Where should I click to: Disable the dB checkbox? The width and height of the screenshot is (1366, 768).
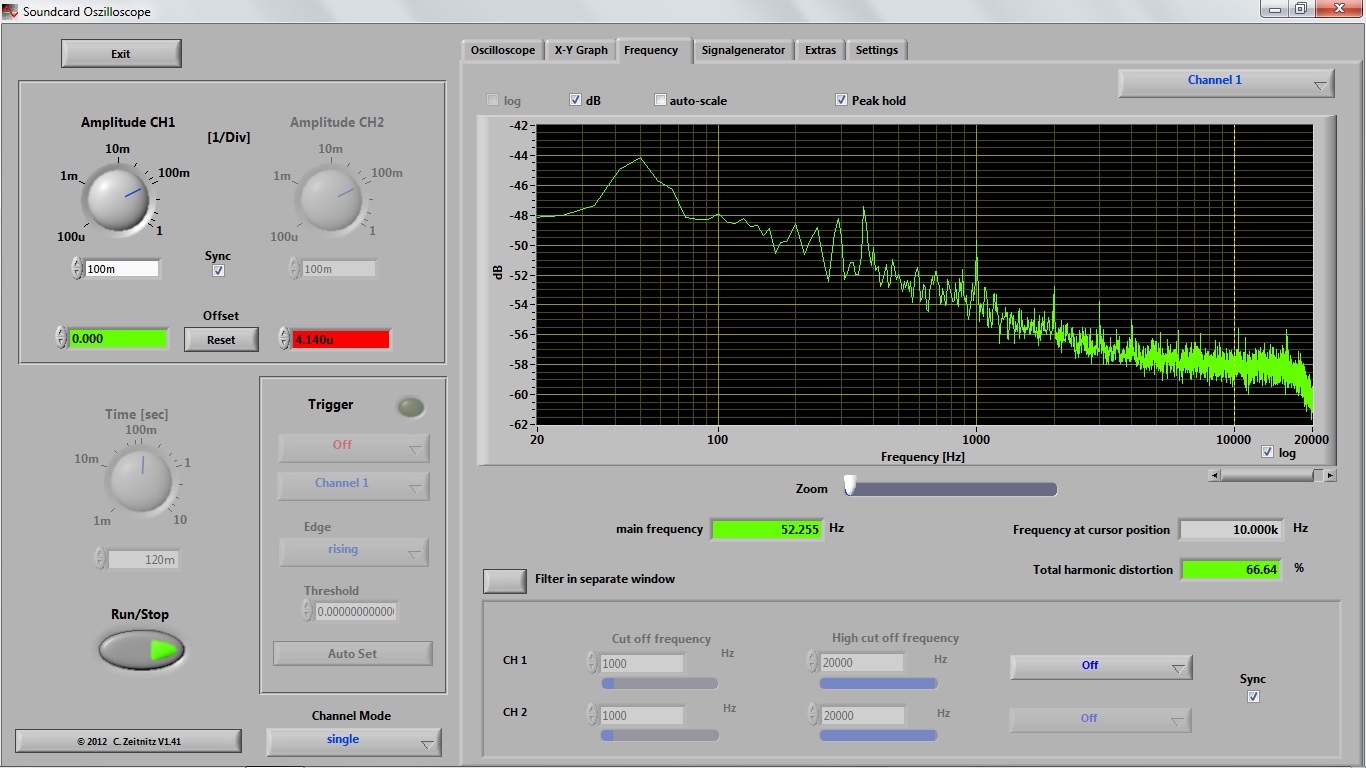tap(576, 100)
